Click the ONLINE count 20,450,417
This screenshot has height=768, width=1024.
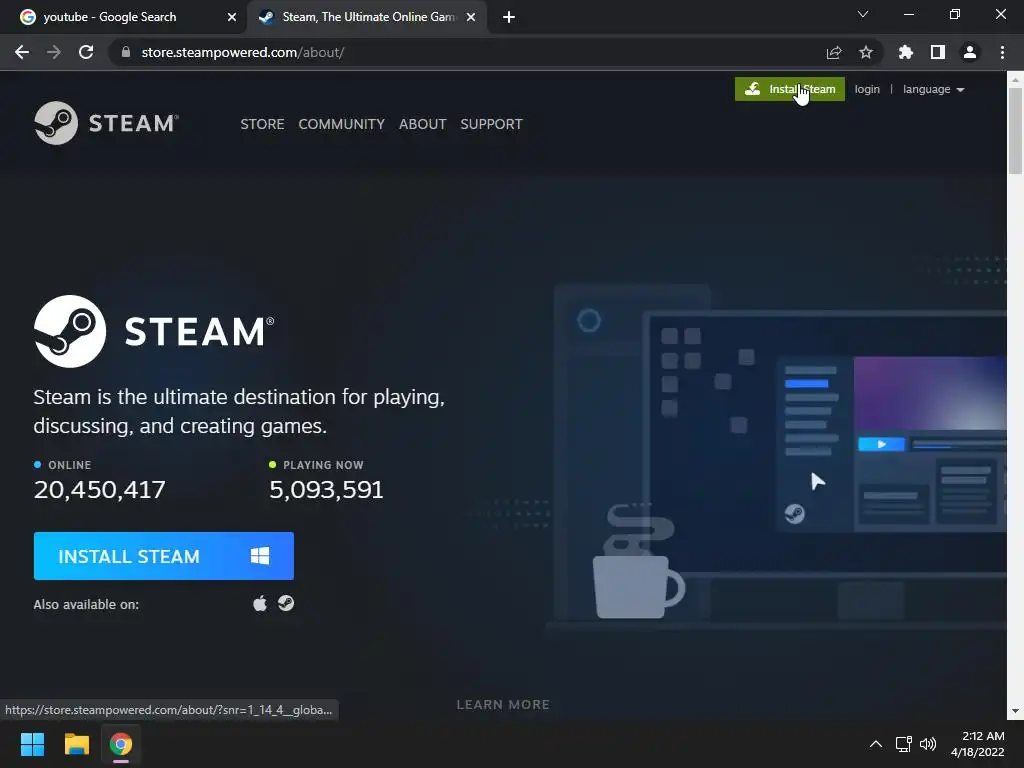[x=100, y=489]
